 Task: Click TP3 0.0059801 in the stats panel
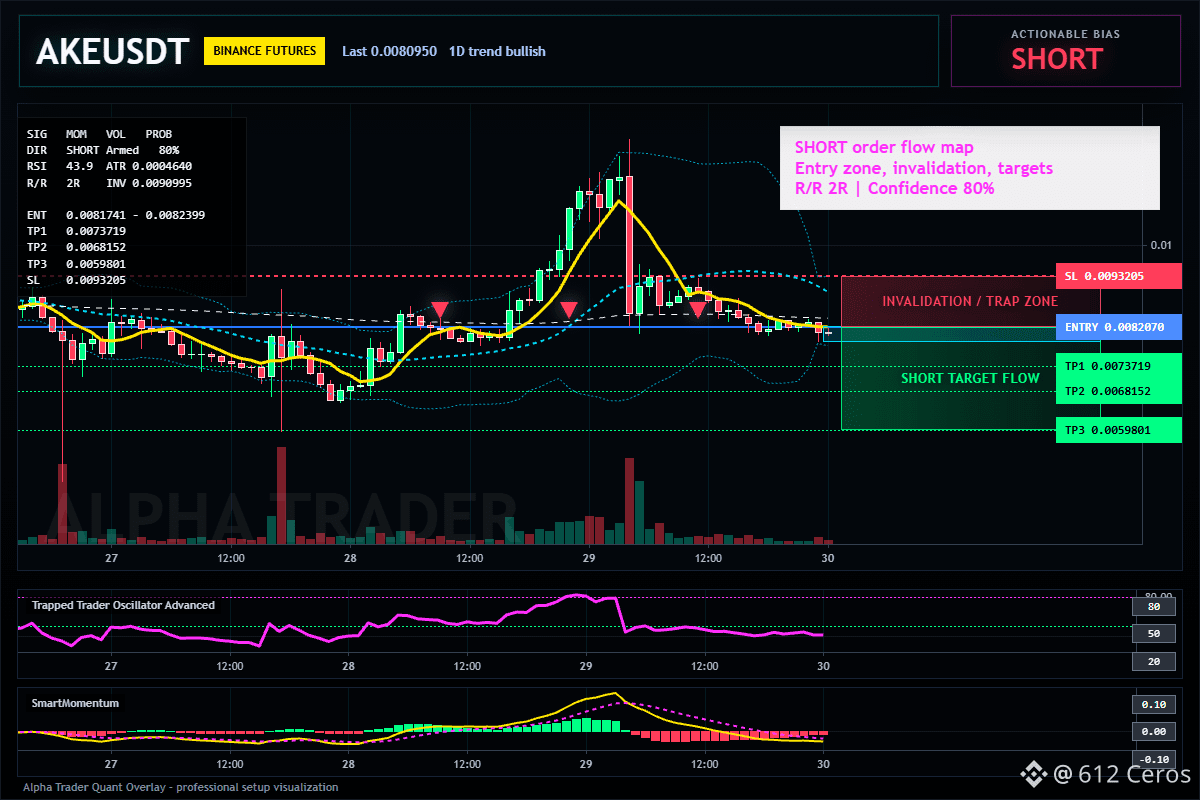77,264
